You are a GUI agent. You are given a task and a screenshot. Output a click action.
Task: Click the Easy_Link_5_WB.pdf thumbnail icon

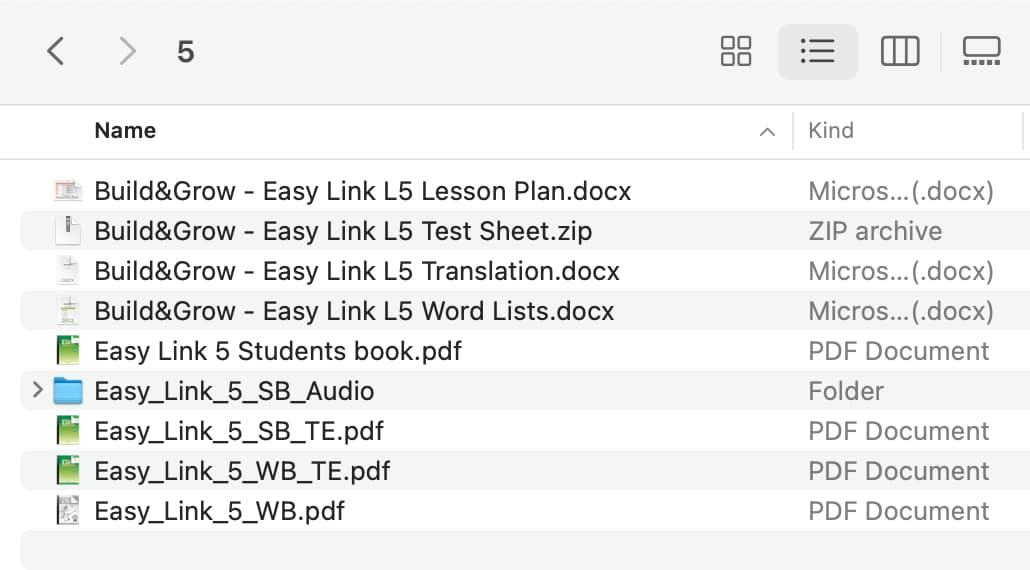click(68, 511)
